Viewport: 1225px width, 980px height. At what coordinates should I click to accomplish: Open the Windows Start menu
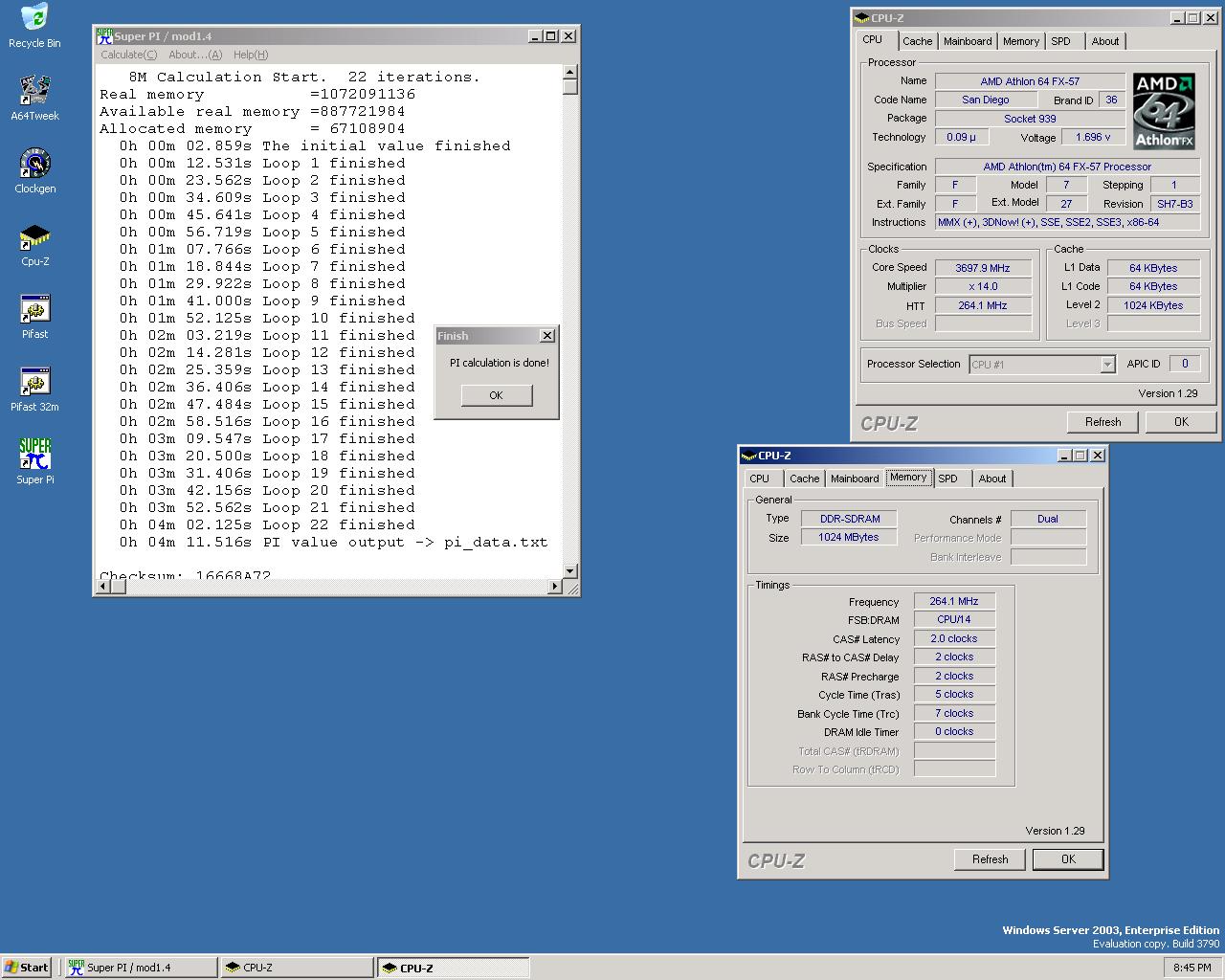[x=27, y=968]
